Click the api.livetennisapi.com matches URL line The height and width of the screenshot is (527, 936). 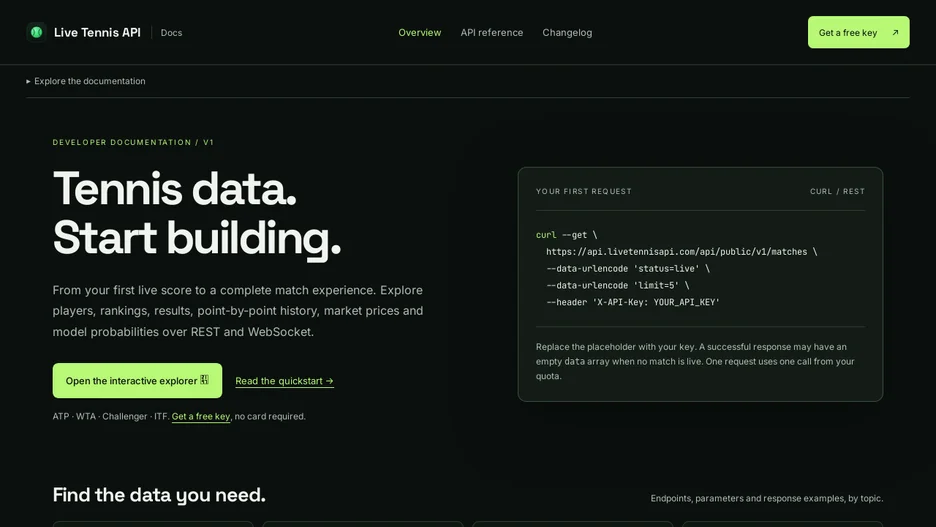pos(681,252)
